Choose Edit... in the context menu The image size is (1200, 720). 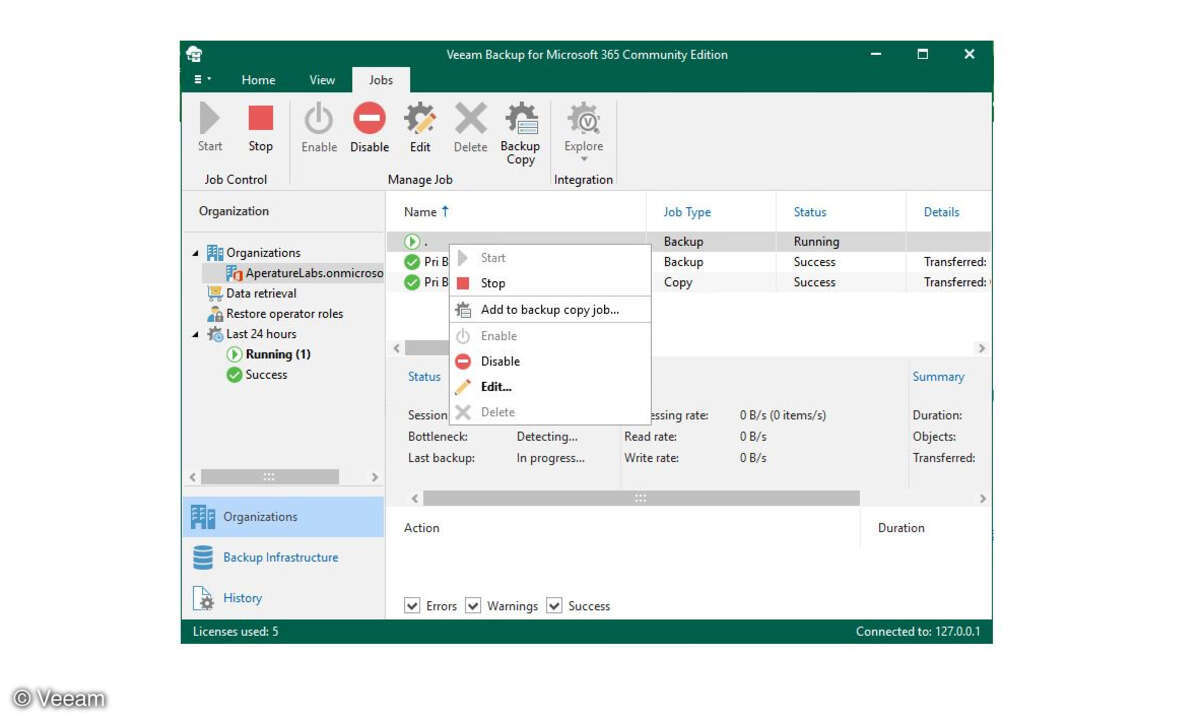tap(550, 386)
